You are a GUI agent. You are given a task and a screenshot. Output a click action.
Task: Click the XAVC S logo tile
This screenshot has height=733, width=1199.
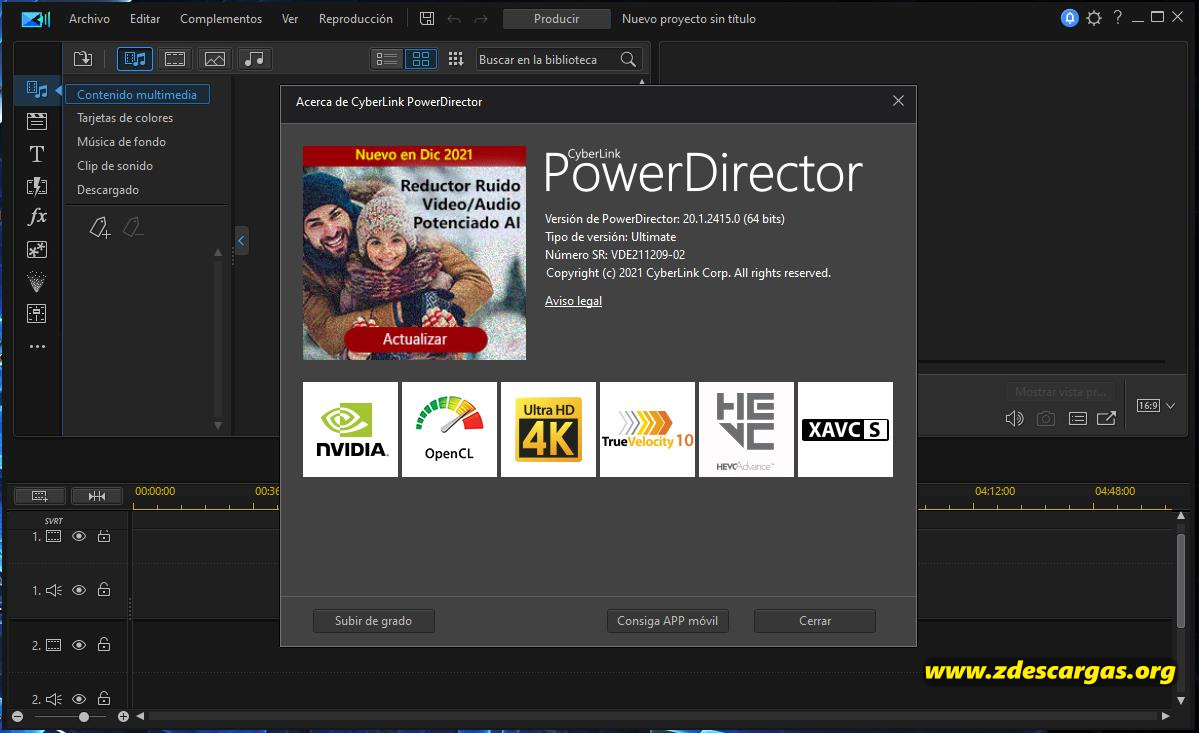[846, 430]
